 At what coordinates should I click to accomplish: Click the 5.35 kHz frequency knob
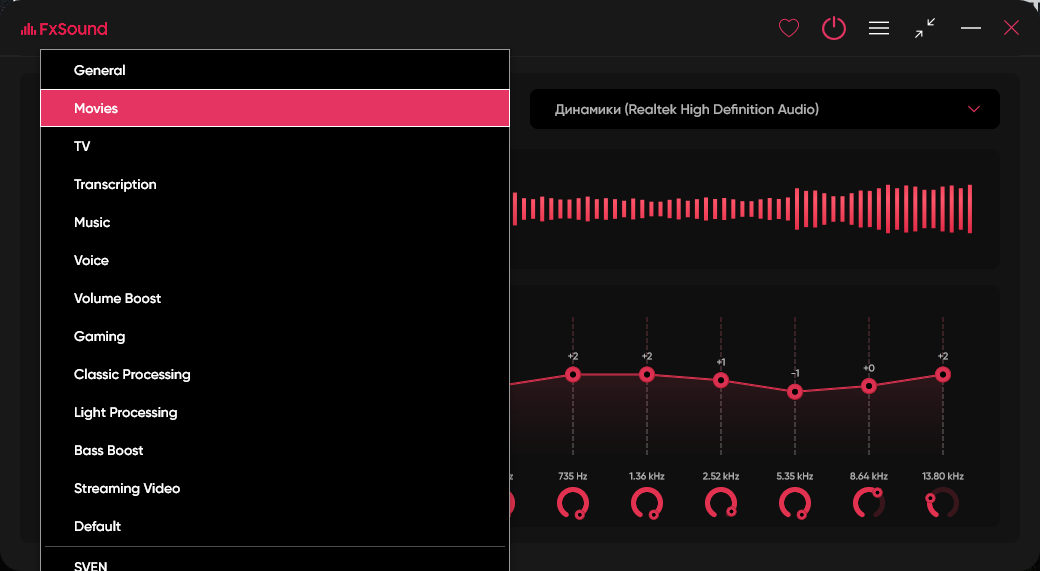(x=795, y=503)
